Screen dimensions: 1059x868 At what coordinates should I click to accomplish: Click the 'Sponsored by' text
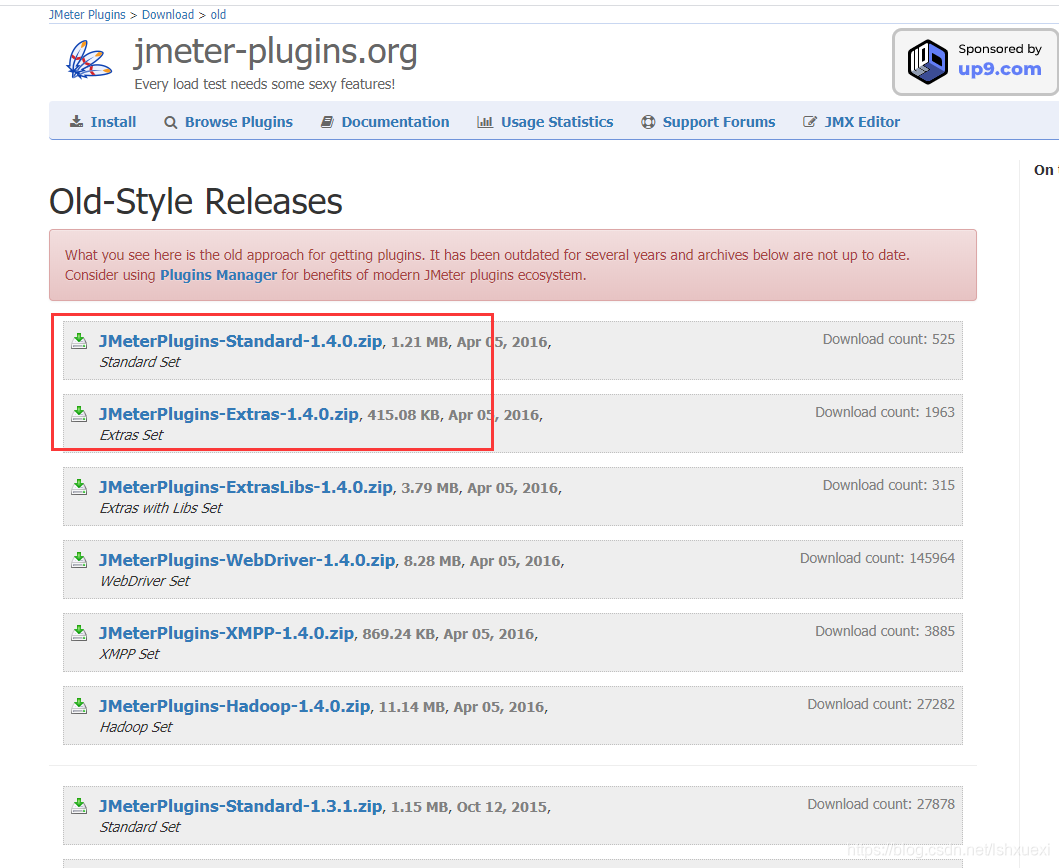pos(1000,49)
